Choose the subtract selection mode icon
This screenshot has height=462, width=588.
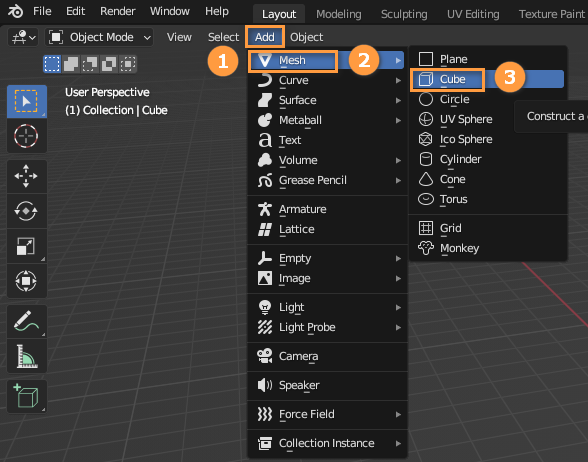click(x=90, y=64)
